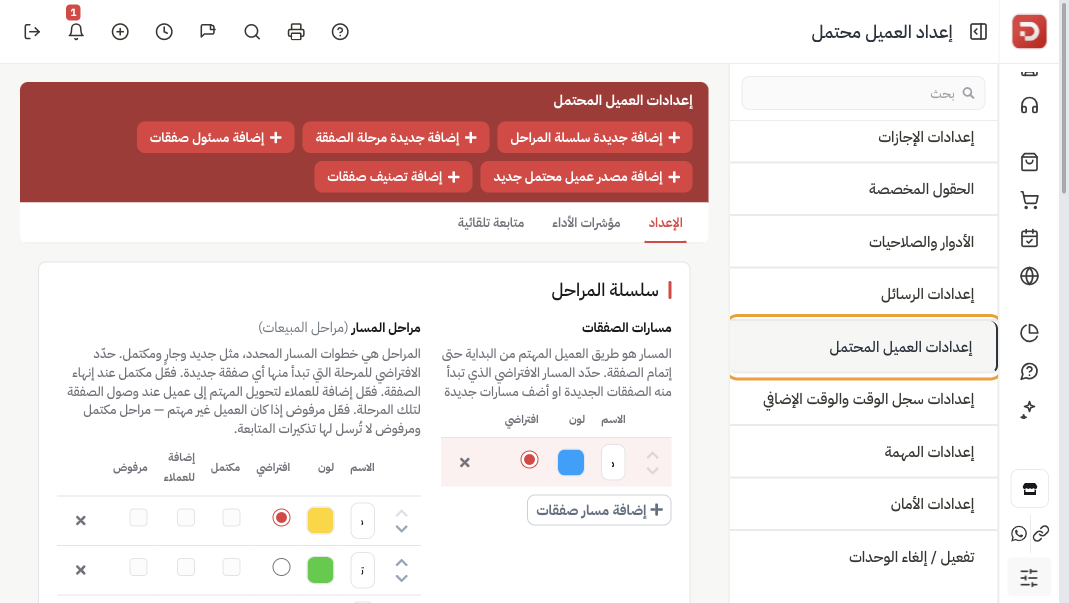The height and width of the screenshot is (603, 1069).
Task: Select إعدادات العميل المحتمل menu item
Action: point(863,347)
